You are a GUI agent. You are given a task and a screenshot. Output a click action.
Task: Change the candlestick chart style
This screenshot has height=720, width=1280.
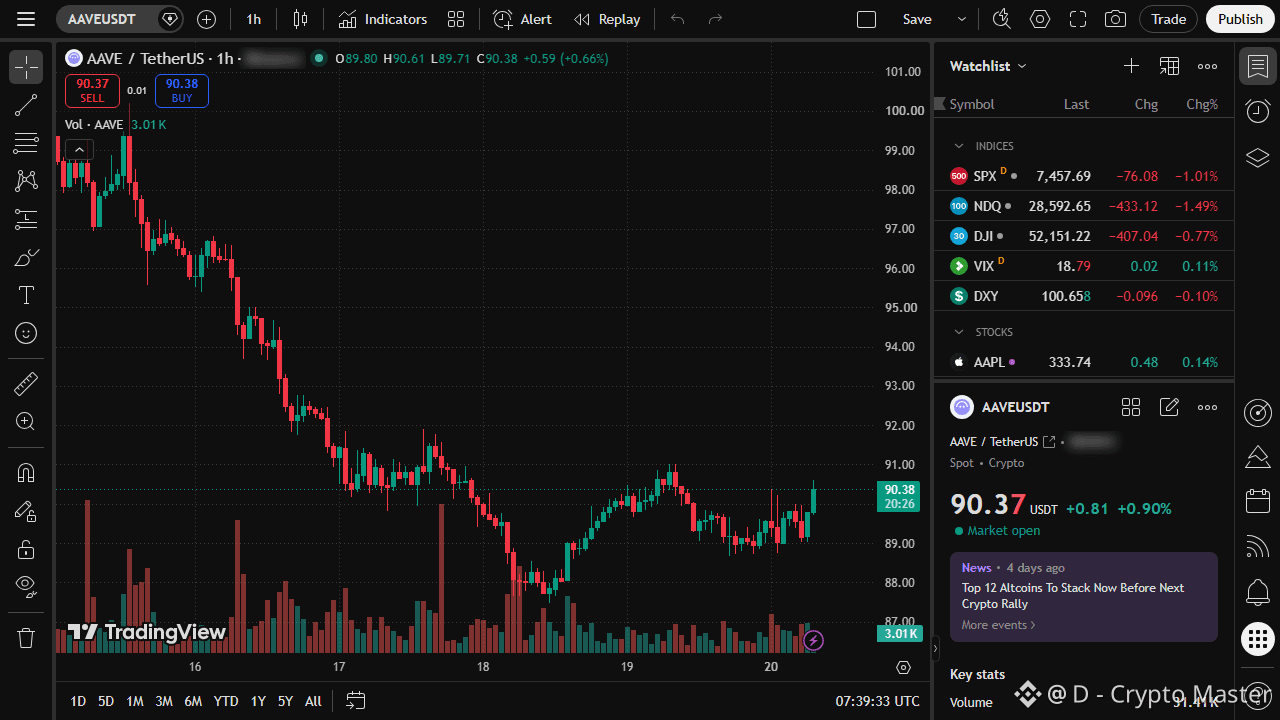(x=300, y=19)
